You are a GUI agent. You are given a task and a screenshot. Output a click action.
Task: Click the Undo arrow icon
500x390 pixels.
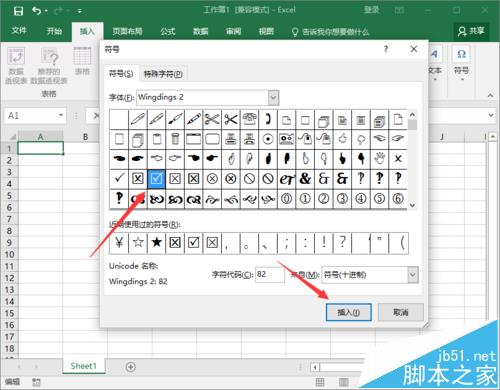(36, 11)
